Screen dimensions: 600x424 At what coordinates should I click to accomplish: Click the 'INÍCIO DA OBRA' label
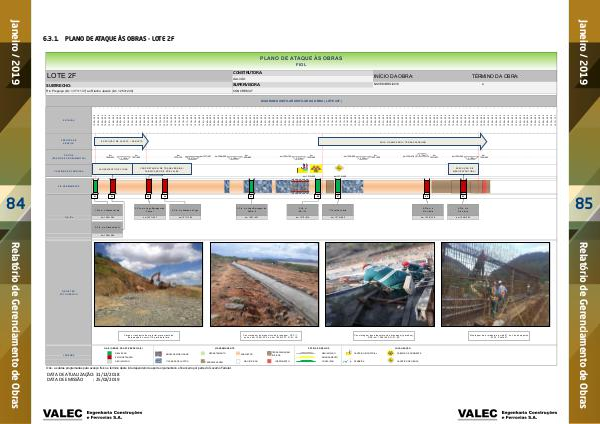pos(393,76)
